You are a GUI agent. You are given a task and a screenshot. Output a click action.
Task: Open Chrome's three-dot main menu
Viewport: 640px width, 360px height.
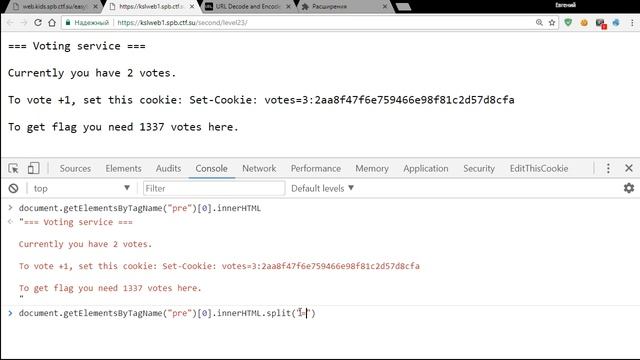tap(632, 23)
